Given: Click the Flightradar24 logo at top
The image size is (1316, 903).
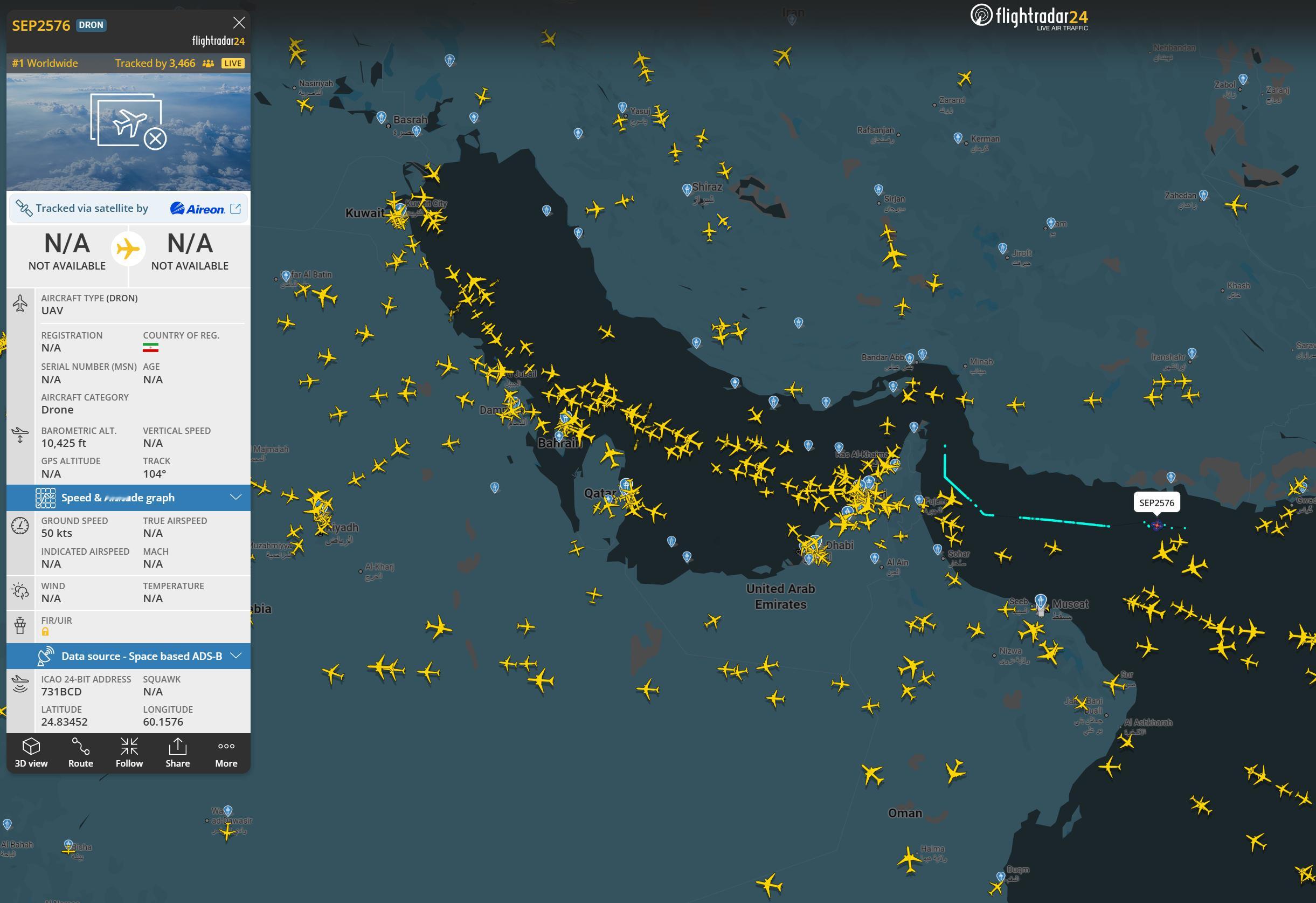Looking at the screenshot, I should tap(1029, 17).
